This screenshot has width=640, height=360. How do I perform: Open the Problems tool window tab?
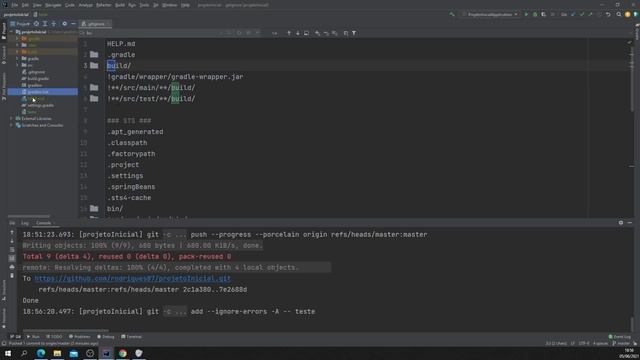[80, 337]
